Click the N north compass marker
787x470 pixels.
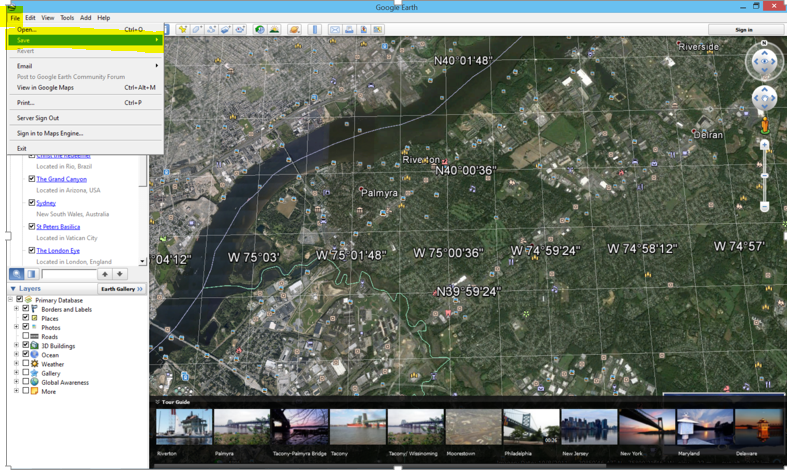coord(764,43)
